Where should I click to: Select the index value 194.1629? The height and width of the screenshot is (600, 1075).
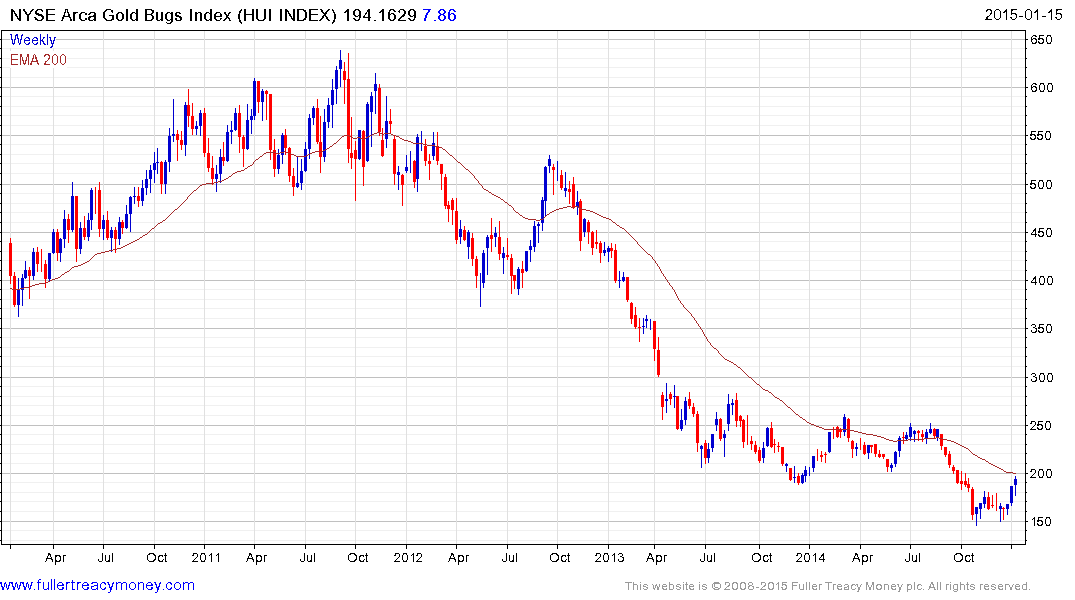(x=380, y=15)
